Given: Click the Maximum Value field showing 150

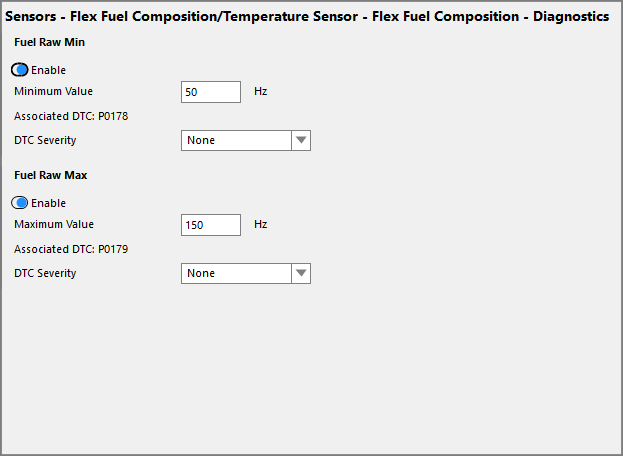Looking at the screenshot, I should tap(210, 225).
